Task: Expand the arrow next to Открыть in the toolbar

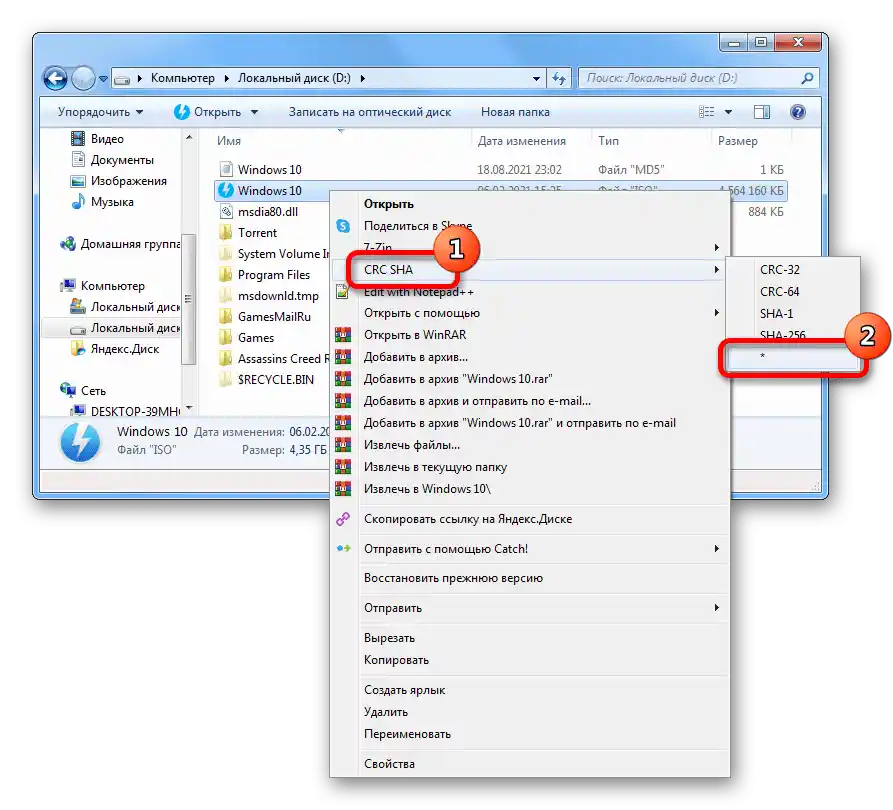Action: (255, 112)
